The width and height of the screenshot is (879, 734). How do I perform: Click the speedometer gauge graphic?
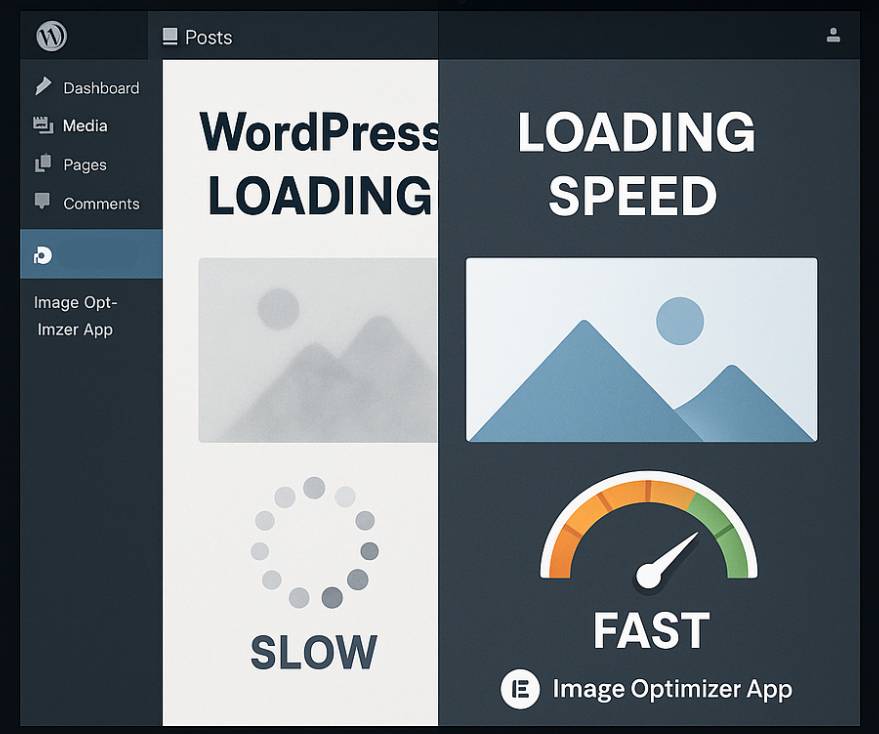649,531
